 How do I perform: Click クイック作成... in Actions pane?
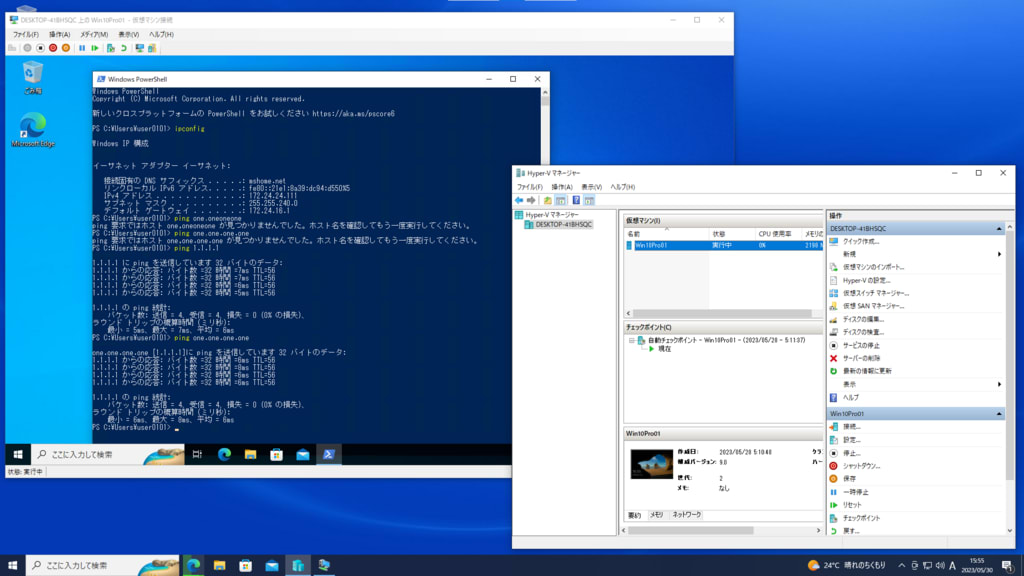(x=861, y=242)
